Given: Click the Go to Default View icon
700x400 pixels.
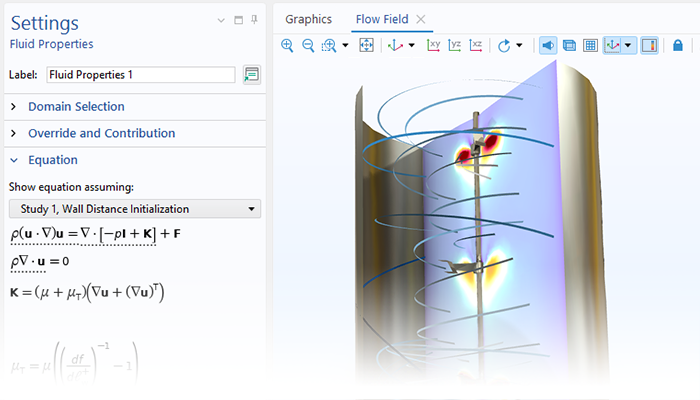Looking at the screenshot, I should click(395, 45).
